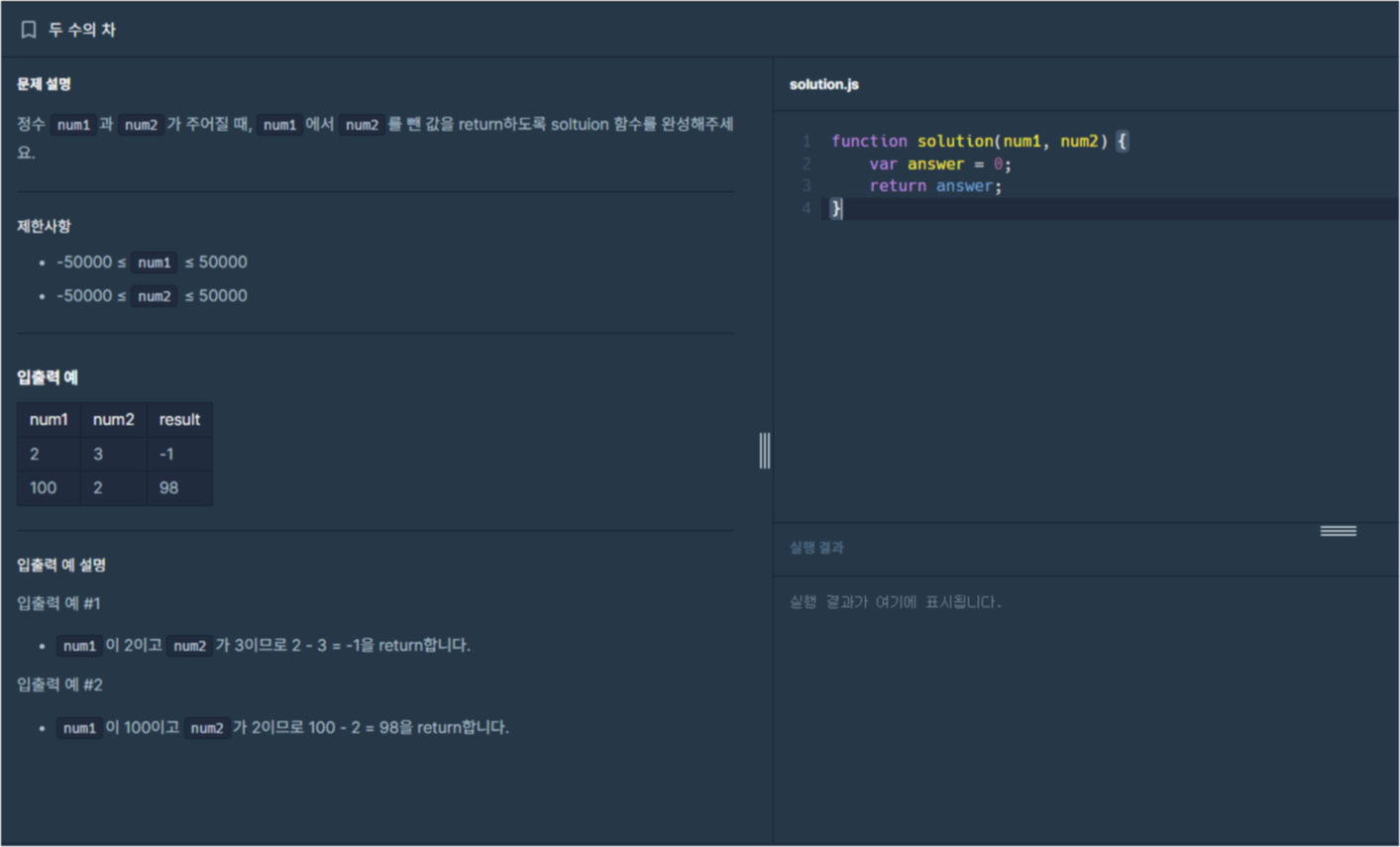The image size is (1400, 847).
Task: Click the result cell showing -1
Action: pyautogui.click(x=179, y=454)
